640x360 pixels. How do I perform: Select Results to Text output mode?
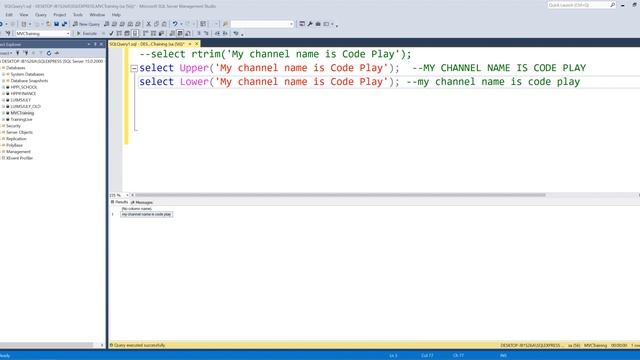pyautogui.click(x=173, y=33)
